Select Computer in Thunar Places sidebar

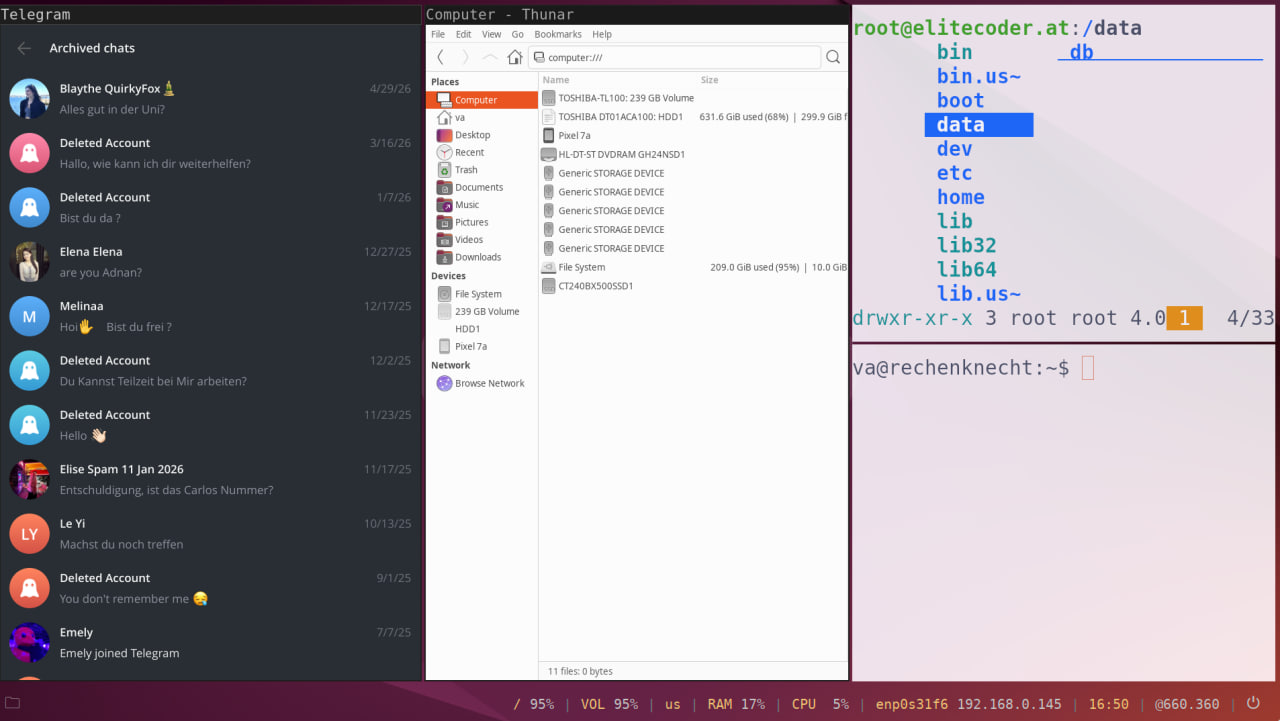tap(482, 100)
